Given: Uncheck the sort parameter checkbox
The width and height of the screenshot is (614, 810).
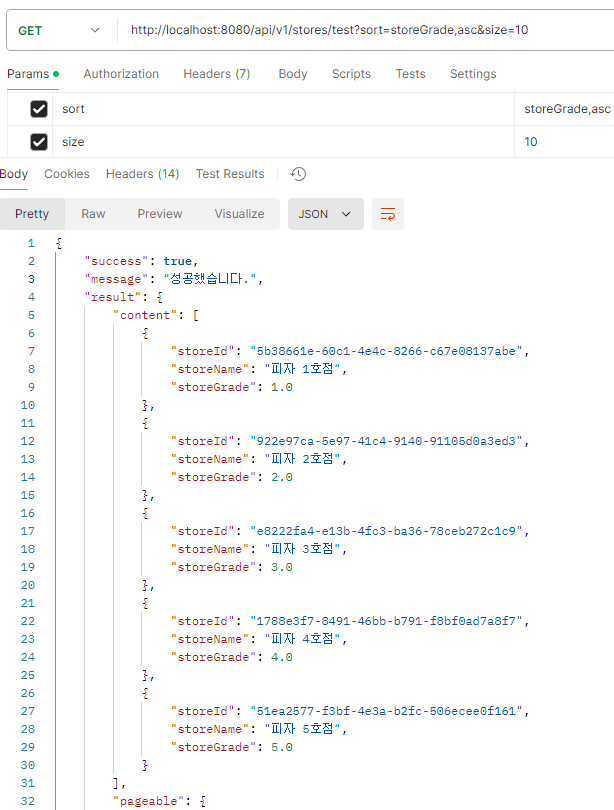Looking at the screenshot, I should (39, 109).
